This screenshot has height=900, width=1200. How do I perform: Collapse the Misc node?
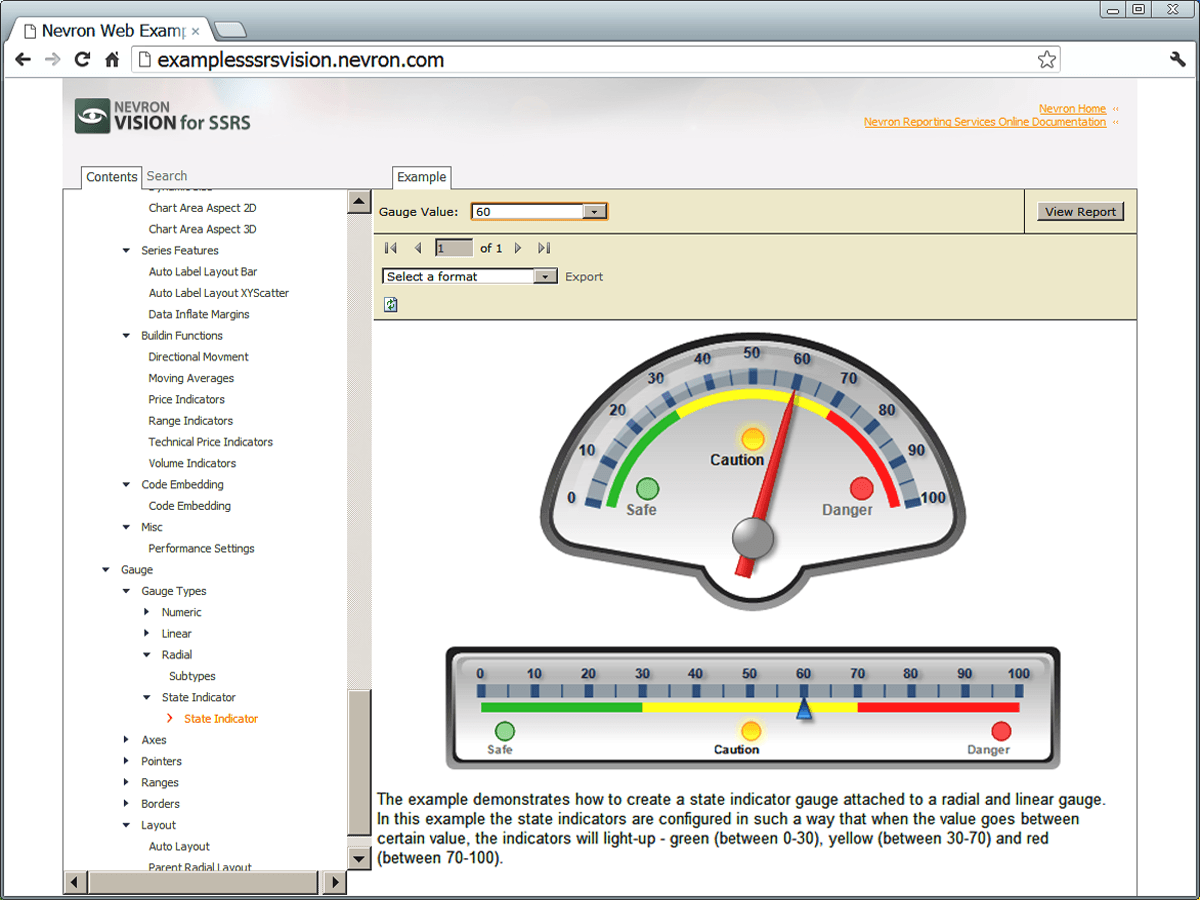tap(126, 527)
